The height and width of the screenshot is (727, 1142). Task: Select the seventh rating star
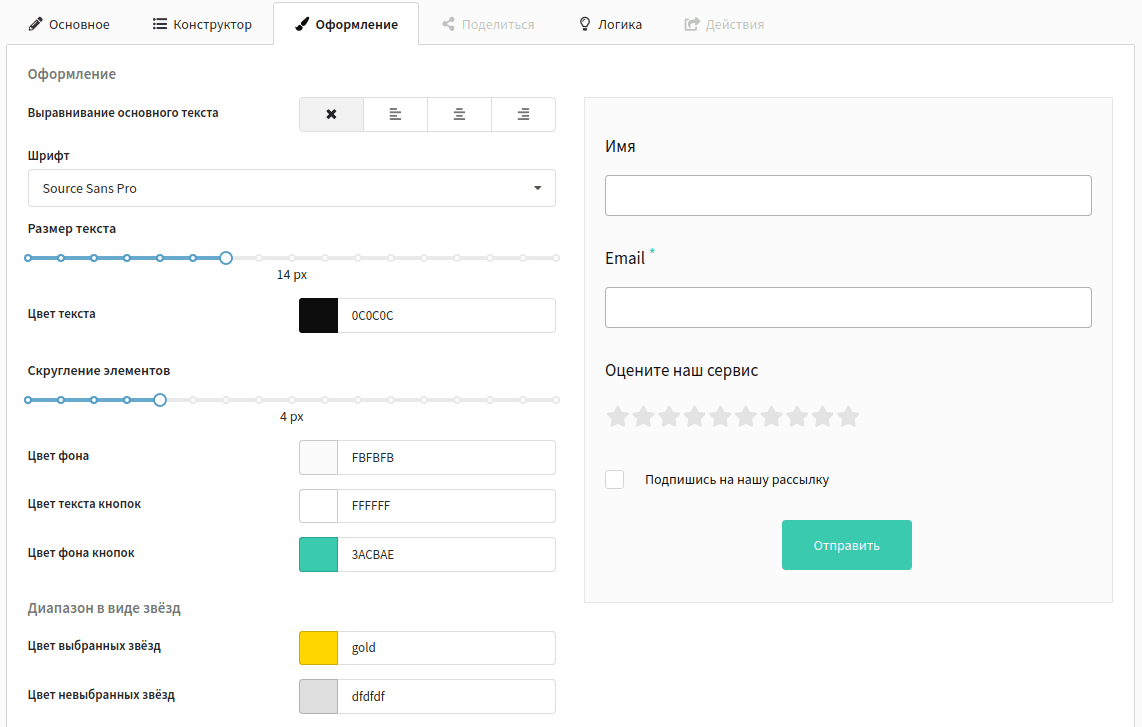[771, 417]
